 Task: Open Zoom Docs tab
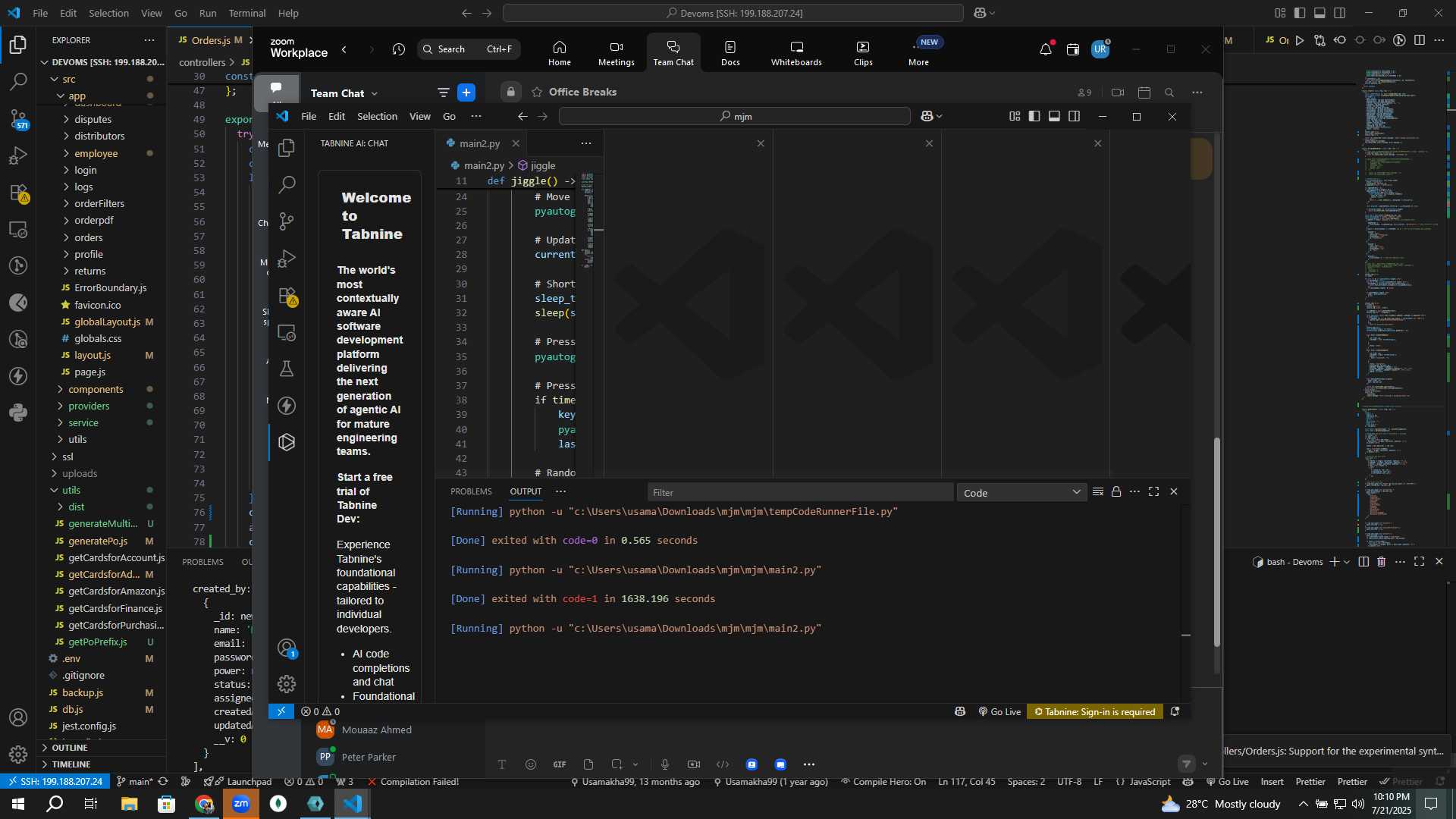tap(730, 53)
